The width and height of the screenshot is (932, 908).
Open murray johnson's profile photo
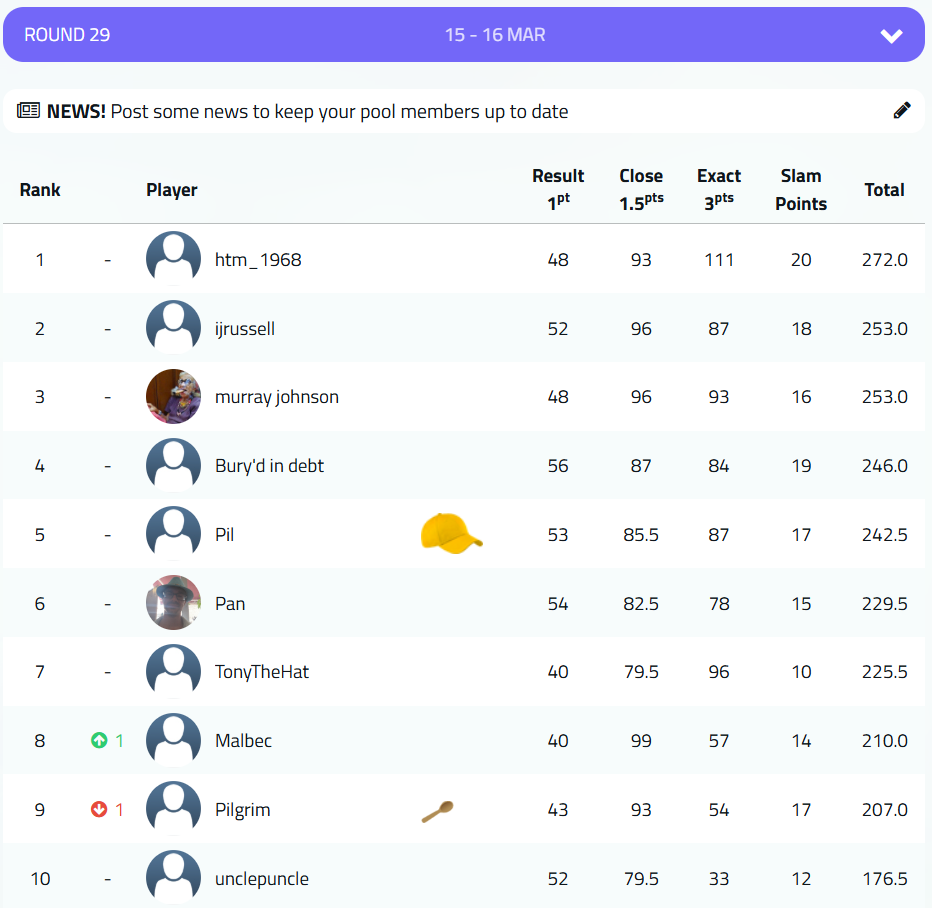point(173,397)
